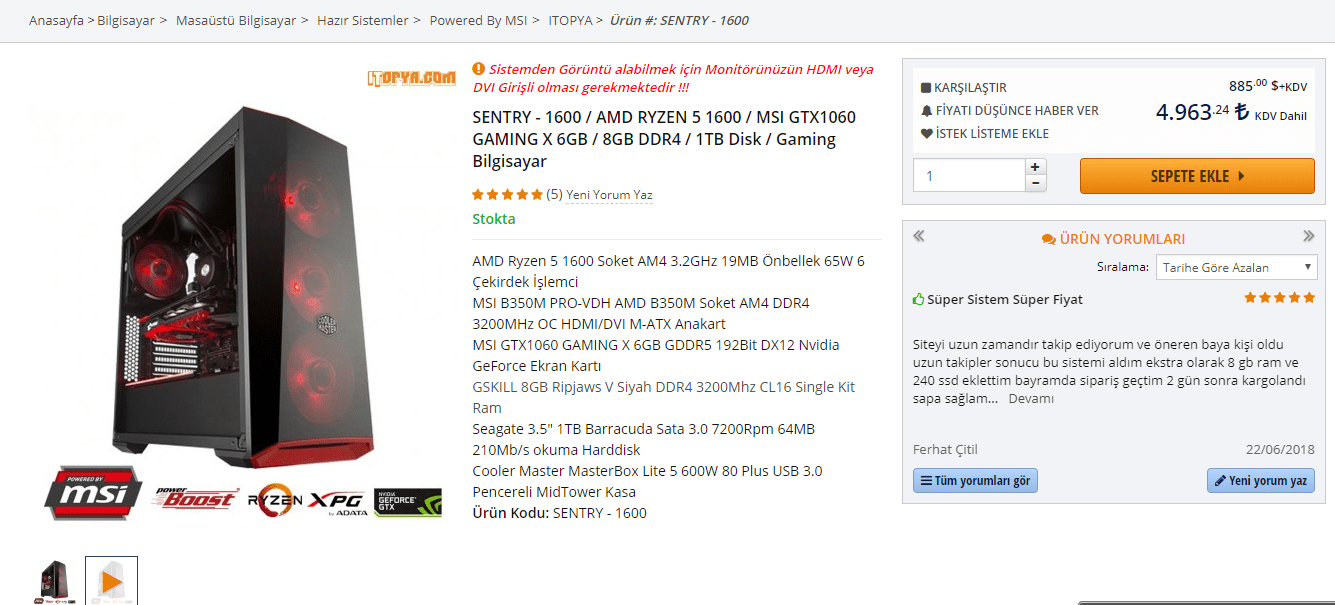Go to previous review using left arrows

click(x=919, y=237)
